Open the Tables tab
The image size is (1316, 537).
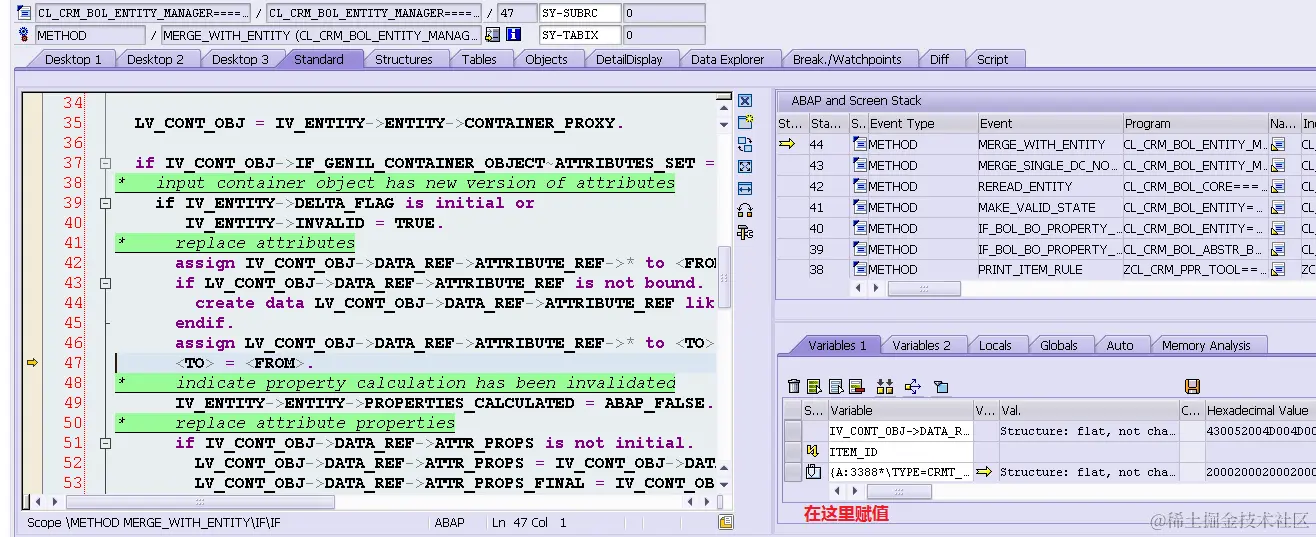(x=479, y=59)
